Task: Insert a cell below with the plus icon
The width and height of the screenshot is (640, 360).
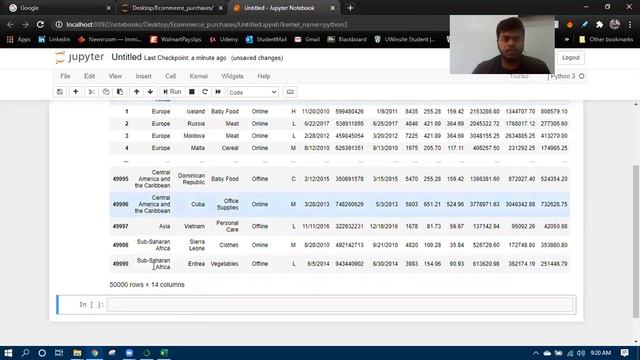Action: pyautogui.click(x=76, y=92)
